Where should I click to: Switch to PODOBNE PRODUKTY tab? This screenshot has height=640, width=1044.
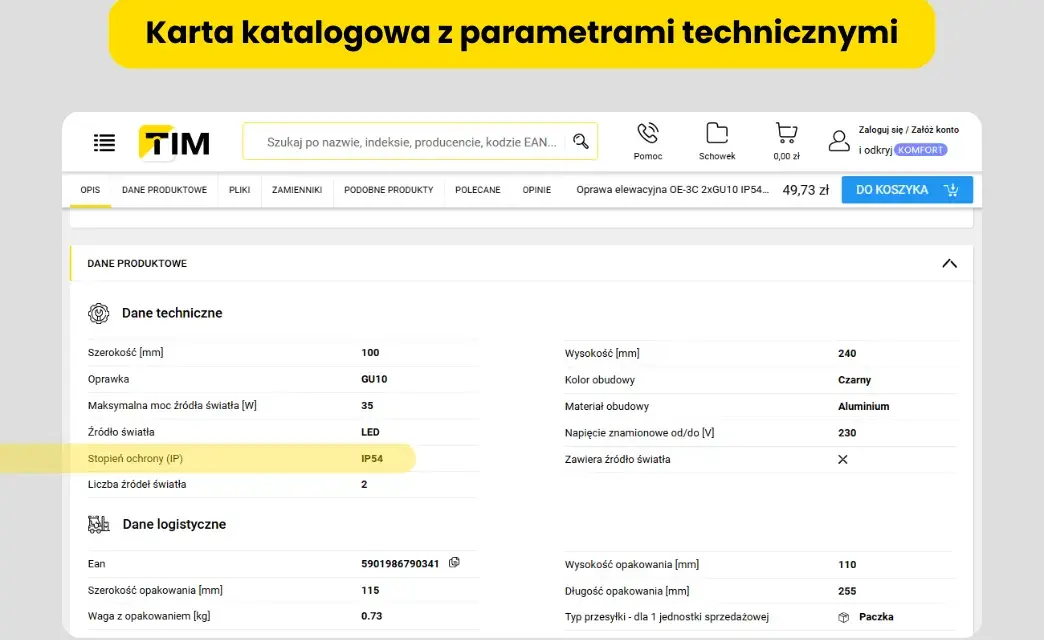389,190
